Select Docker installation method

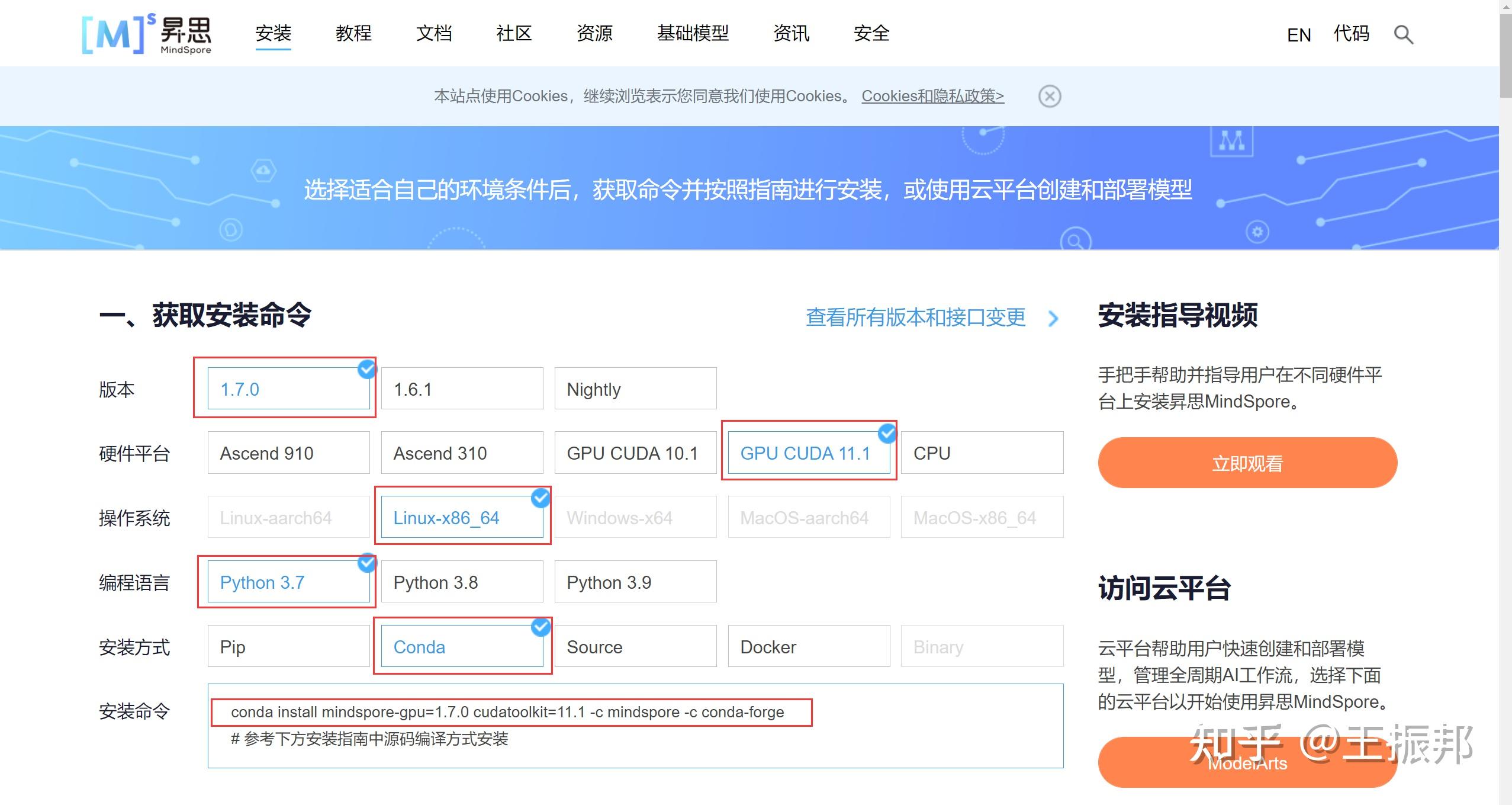point(808,646)
